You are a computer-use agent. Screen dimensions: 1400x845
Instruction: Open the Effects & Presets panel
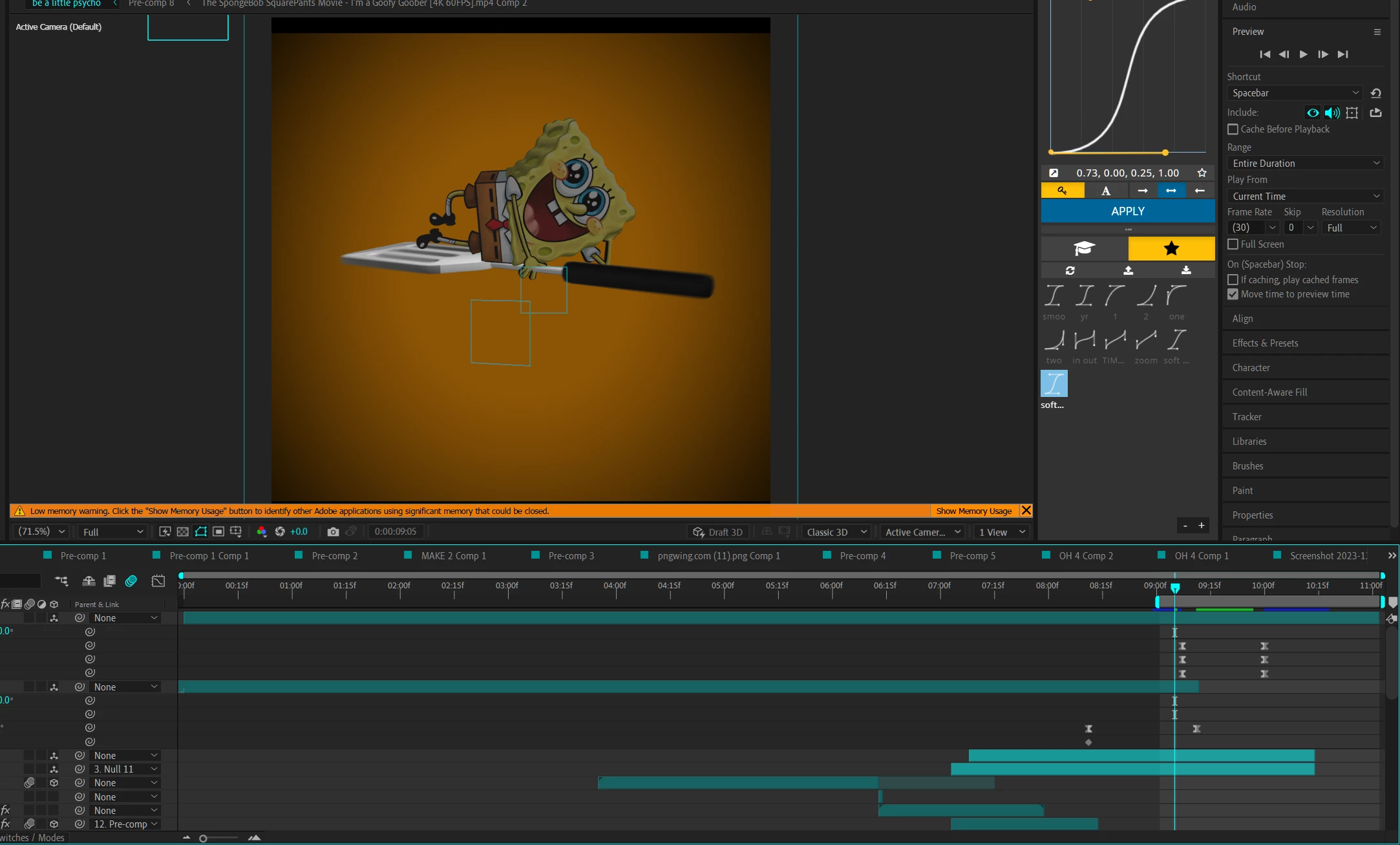[1265, 343]
